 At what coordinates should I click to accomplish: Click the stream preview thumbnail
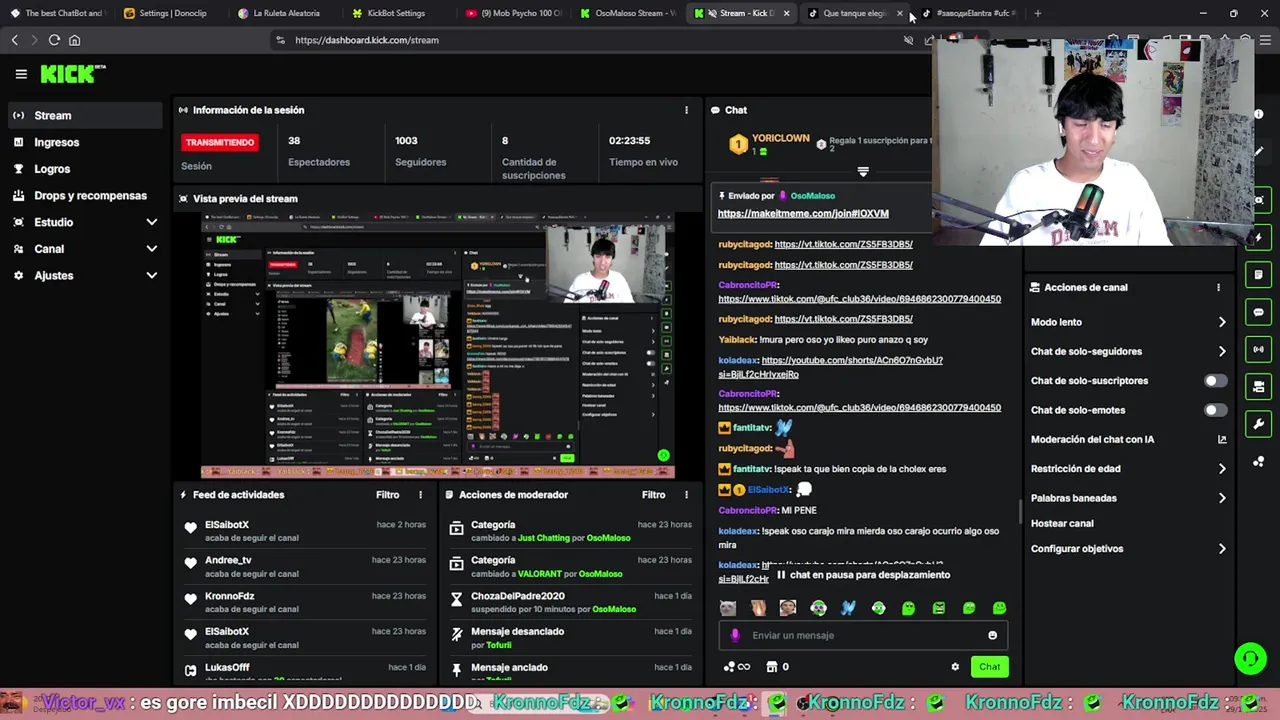pyautogui.click(x=438, y=347)
